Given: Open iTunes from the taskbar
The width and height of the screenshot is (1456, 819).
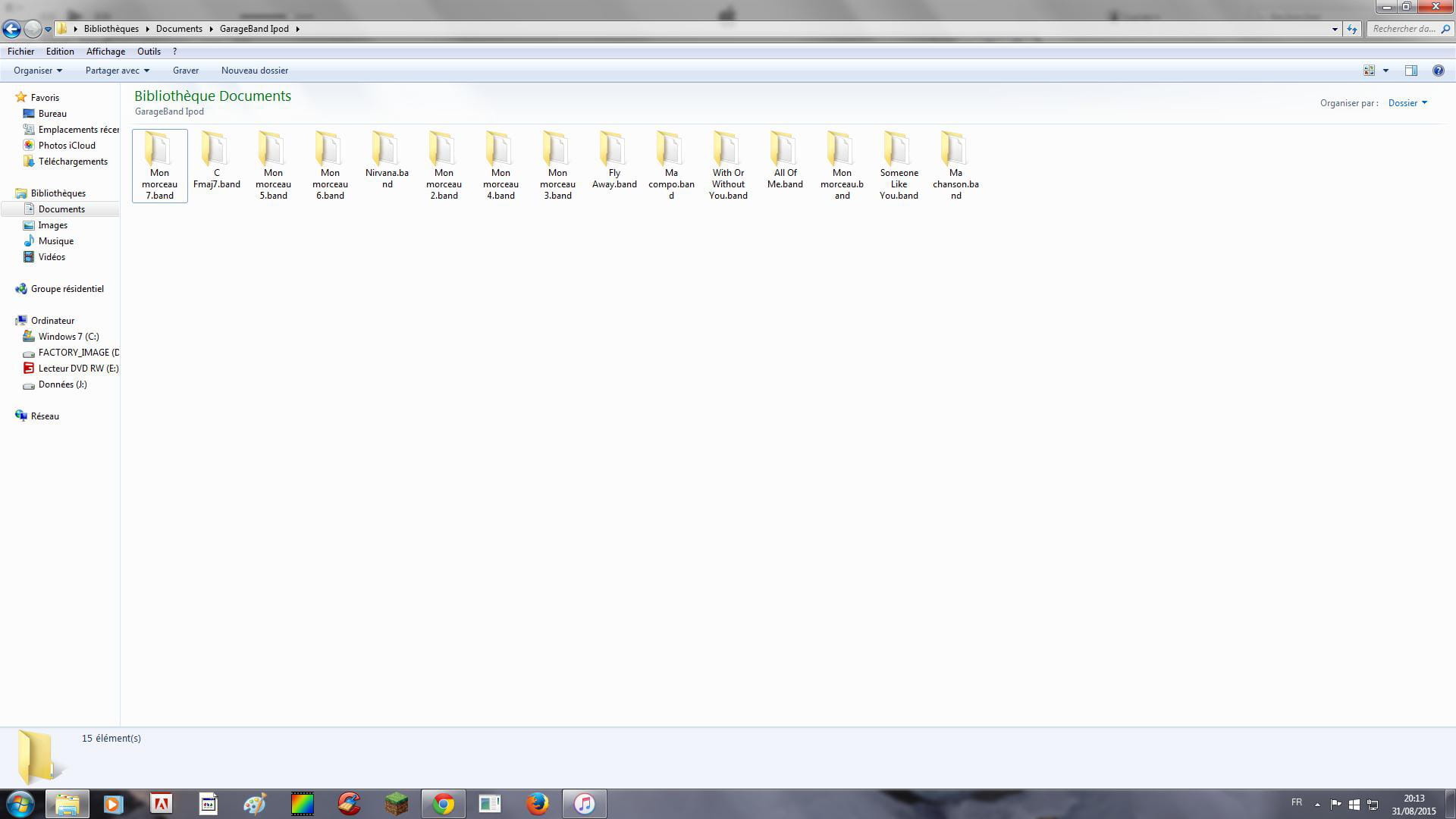Looking at the screenshot, I should [x=584, y=804].
